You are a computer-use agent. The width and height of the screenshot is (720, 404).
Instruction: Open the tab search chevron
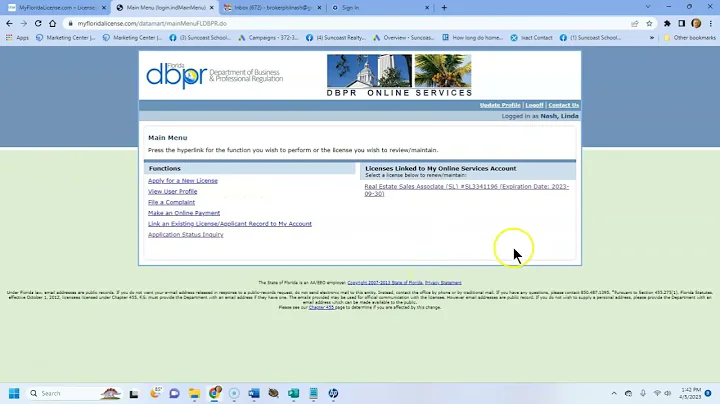[x=648, y=7]
